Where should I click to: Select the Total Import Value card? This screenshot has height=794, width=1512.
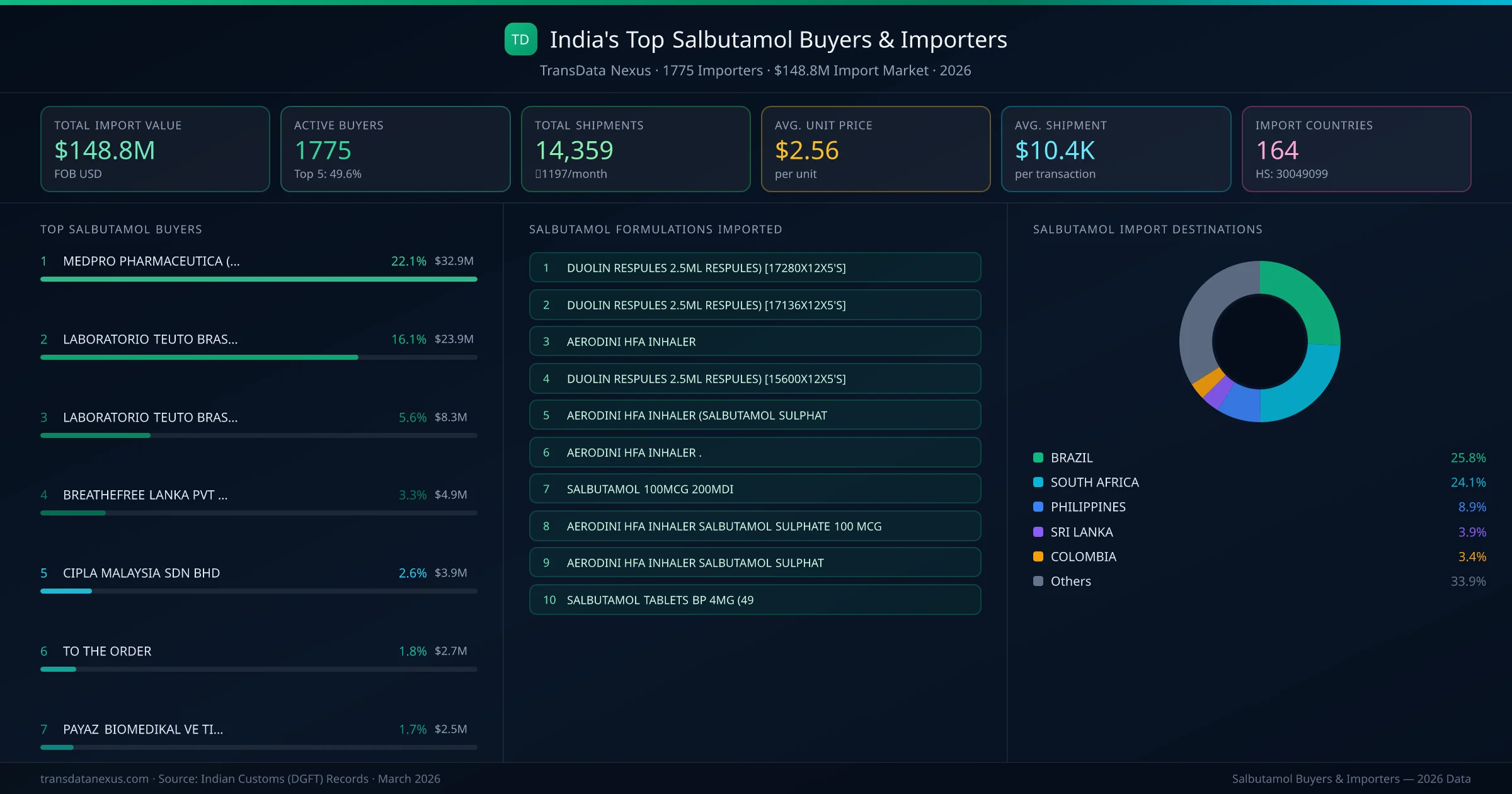(x=155, y=149)
